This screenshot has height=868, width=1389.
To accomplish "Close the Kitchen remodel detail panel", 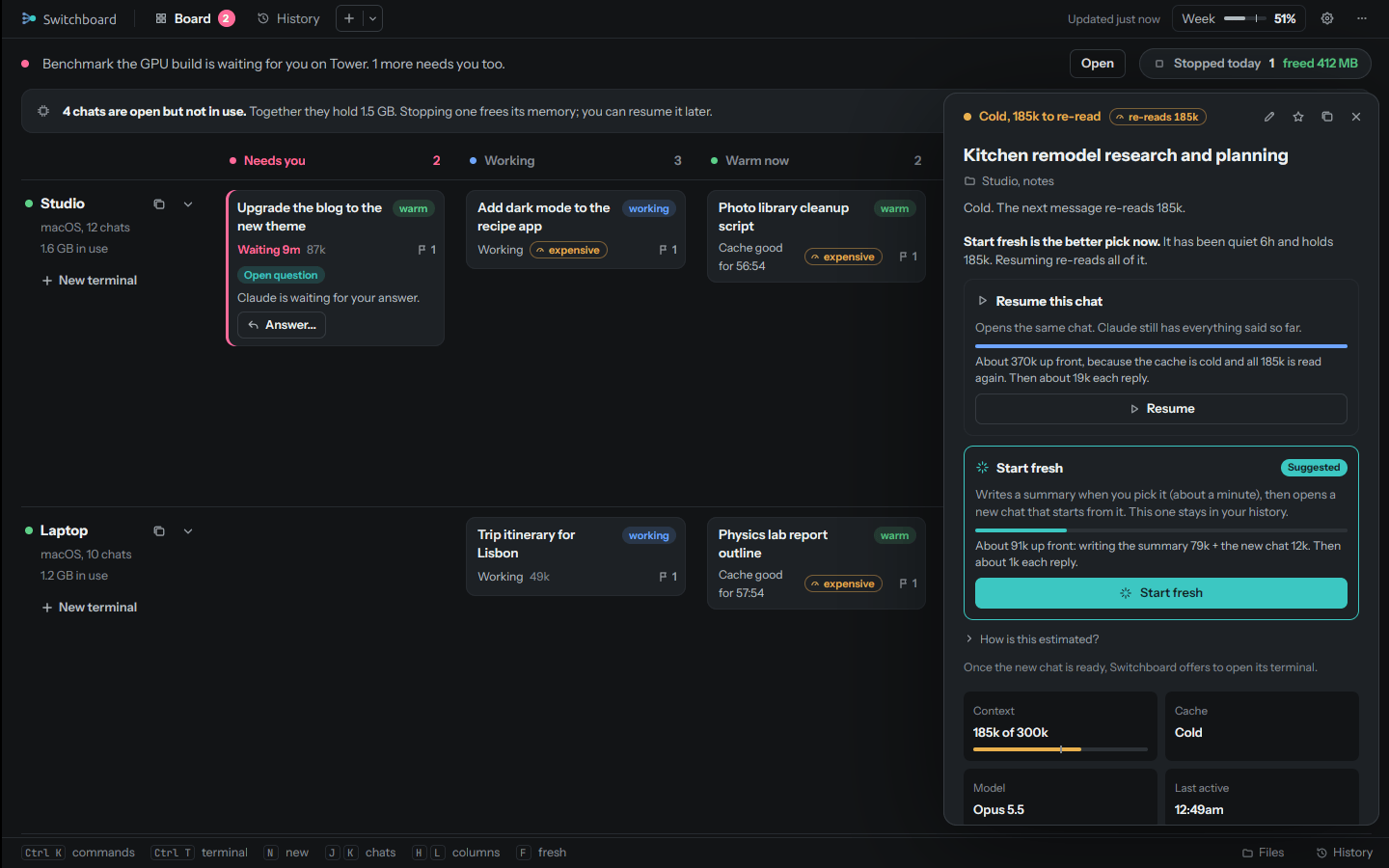I will pos(1356,117).
